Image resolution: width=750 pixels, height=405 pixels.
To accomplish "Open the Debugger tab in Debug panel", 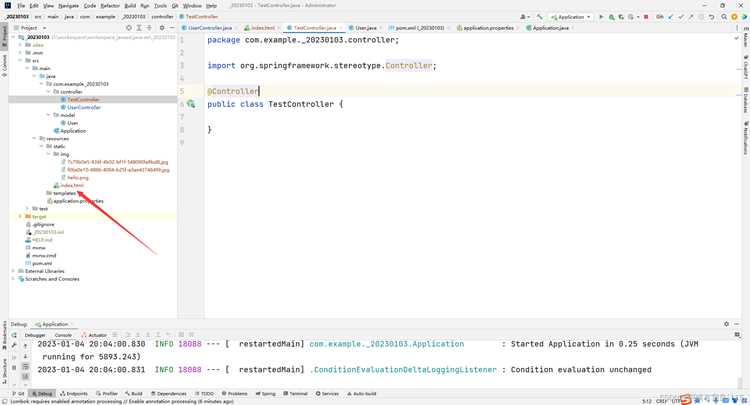I will (x=34, y=335).
